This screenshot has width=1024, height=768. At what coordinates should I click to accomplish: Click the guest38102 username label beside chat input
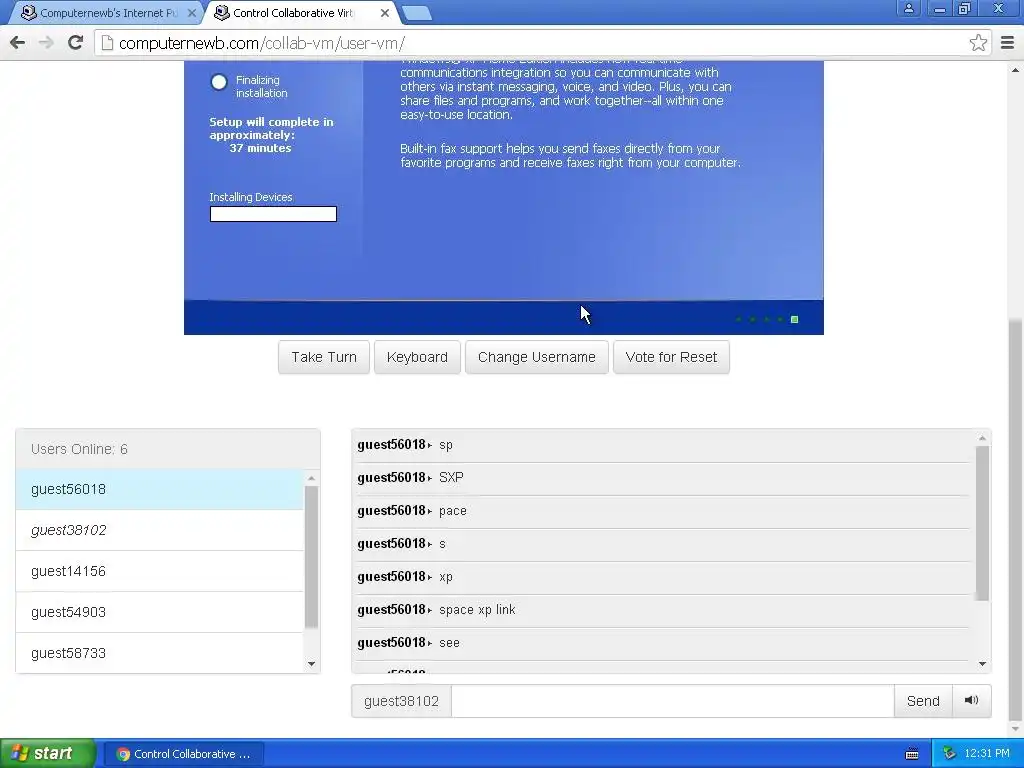[x=401, y=701]
